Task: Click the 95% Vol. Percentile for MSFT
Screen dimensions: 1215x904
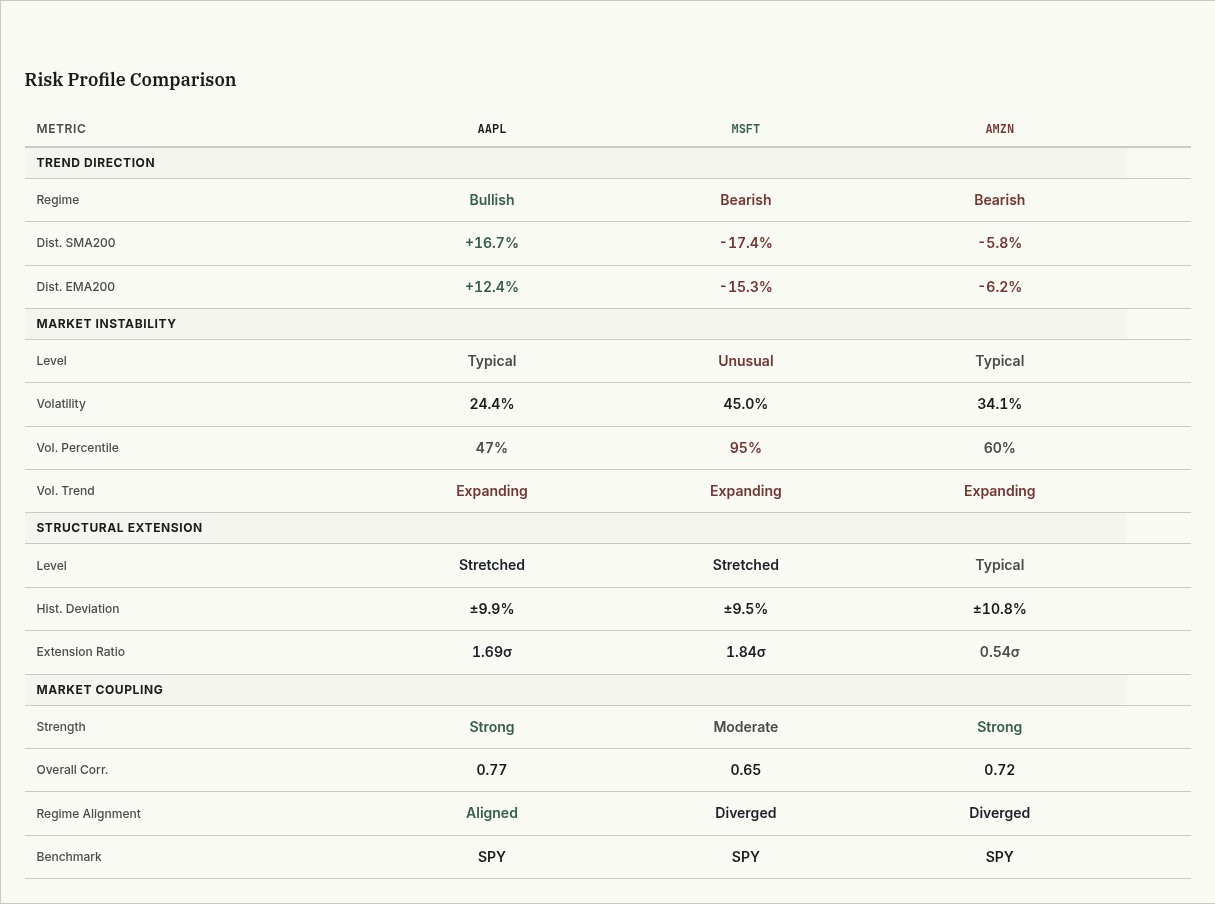Action: click(x=745, y=447)
